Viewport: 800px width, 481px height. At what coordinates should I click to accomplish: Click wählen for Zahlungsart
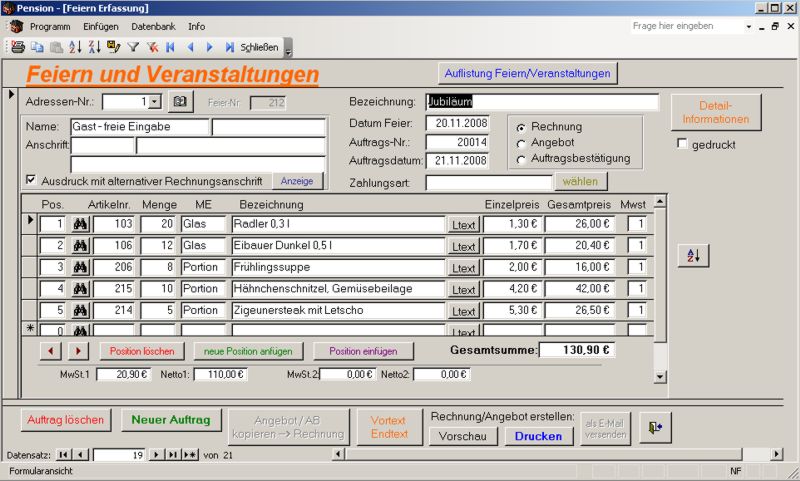point(580,182)
